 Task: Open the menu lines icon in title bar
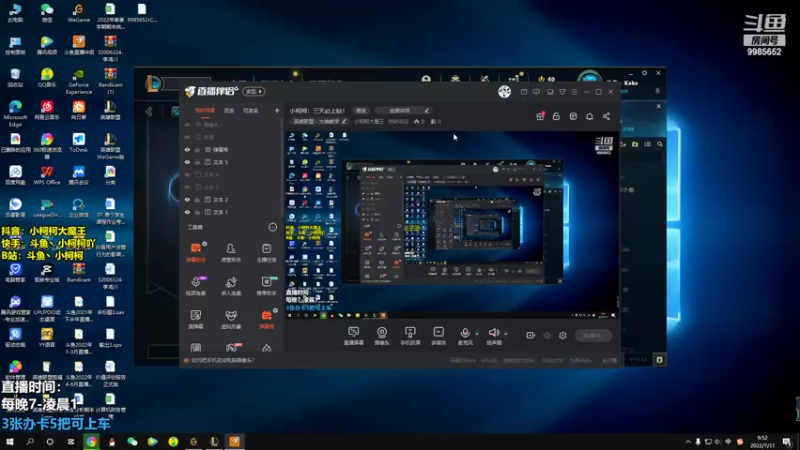574,92
